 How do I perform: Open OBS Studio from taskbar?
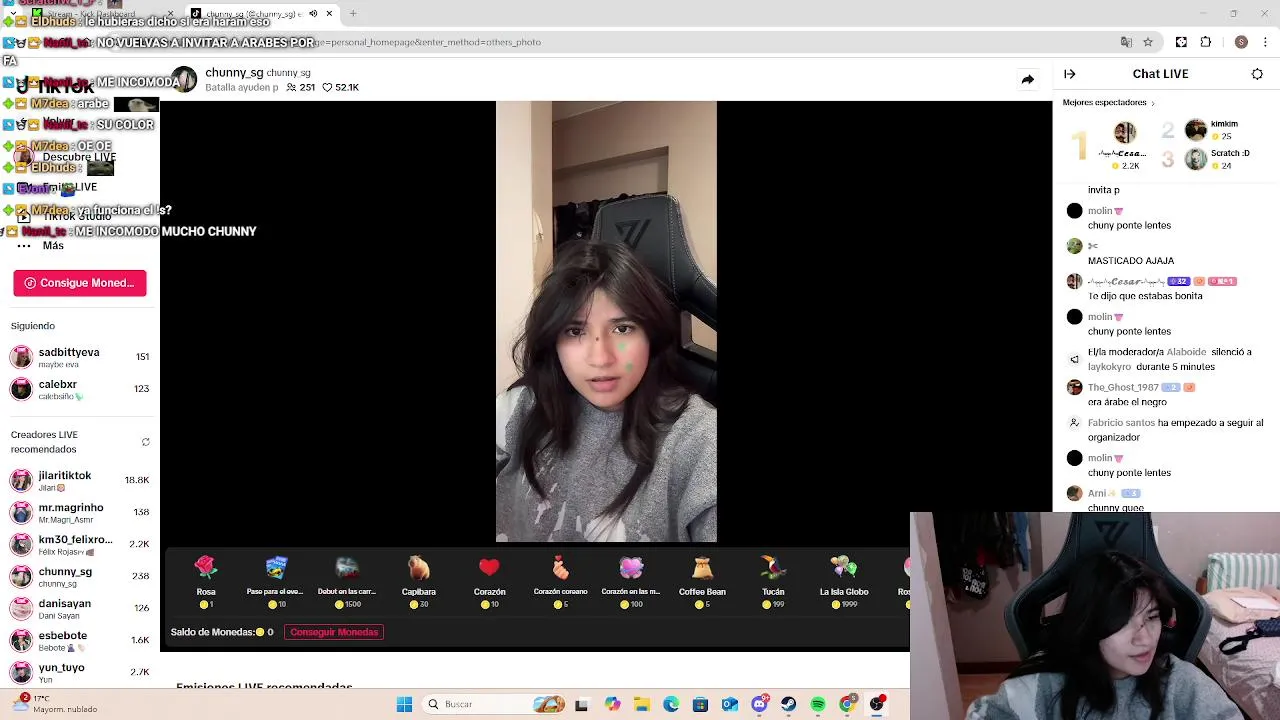pyautogui.click(x=877, y=704)
